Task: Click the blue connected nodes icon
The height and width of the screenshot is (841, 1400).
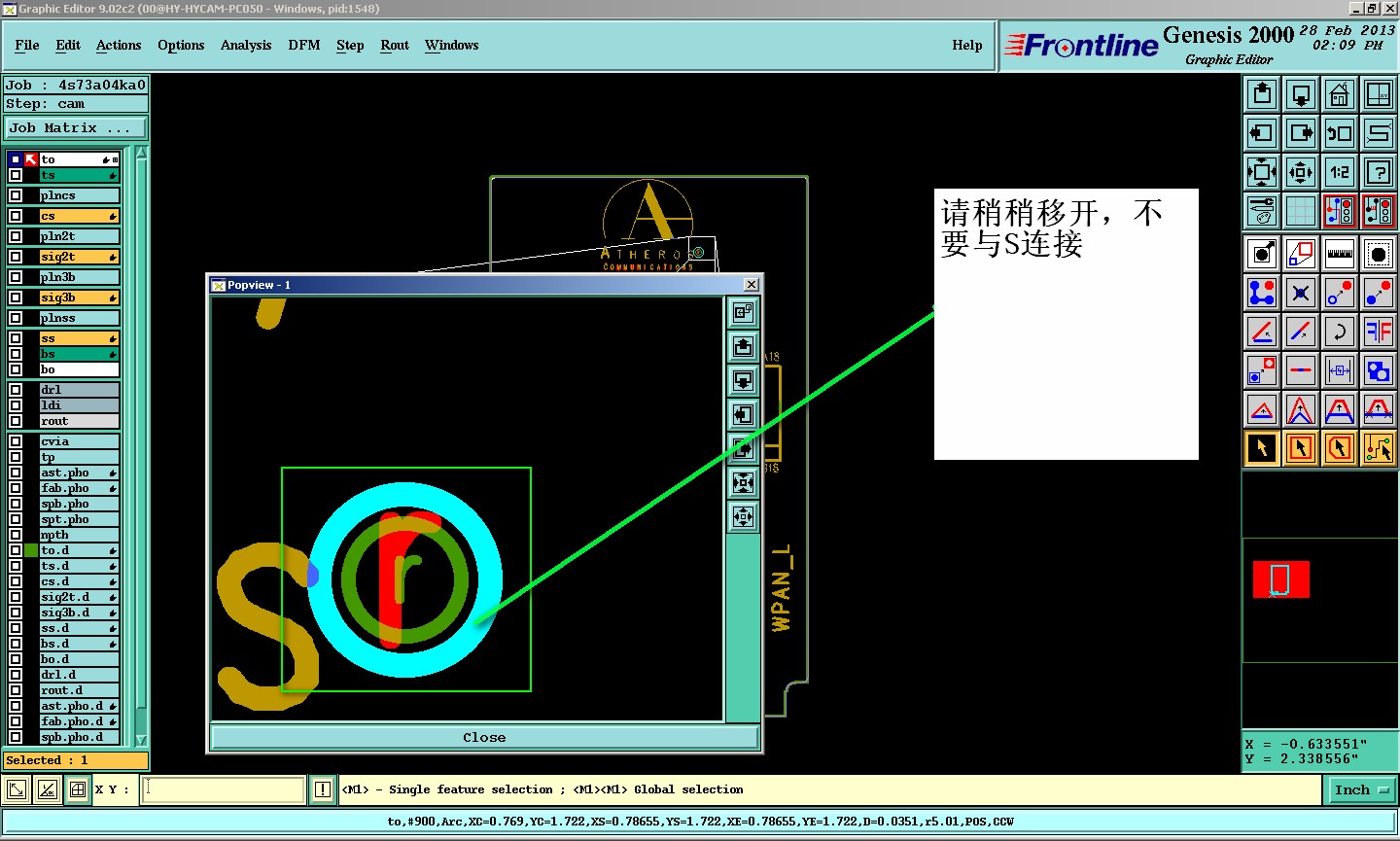Action: tap(1262, 293)
